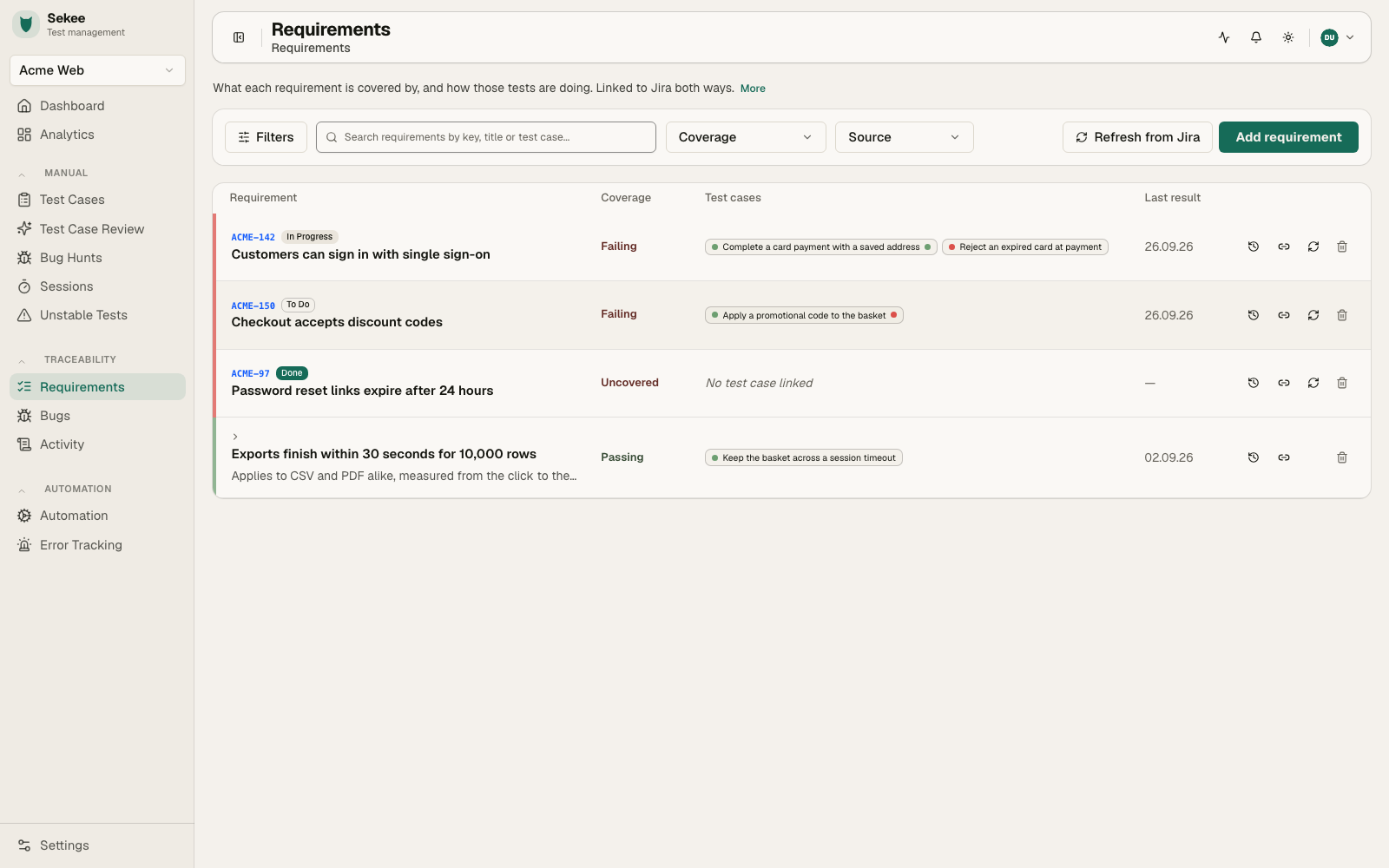1389x868 pixels.
Task: Delete the ACME-150 requirement
Action: click(x=1342, y=315)
